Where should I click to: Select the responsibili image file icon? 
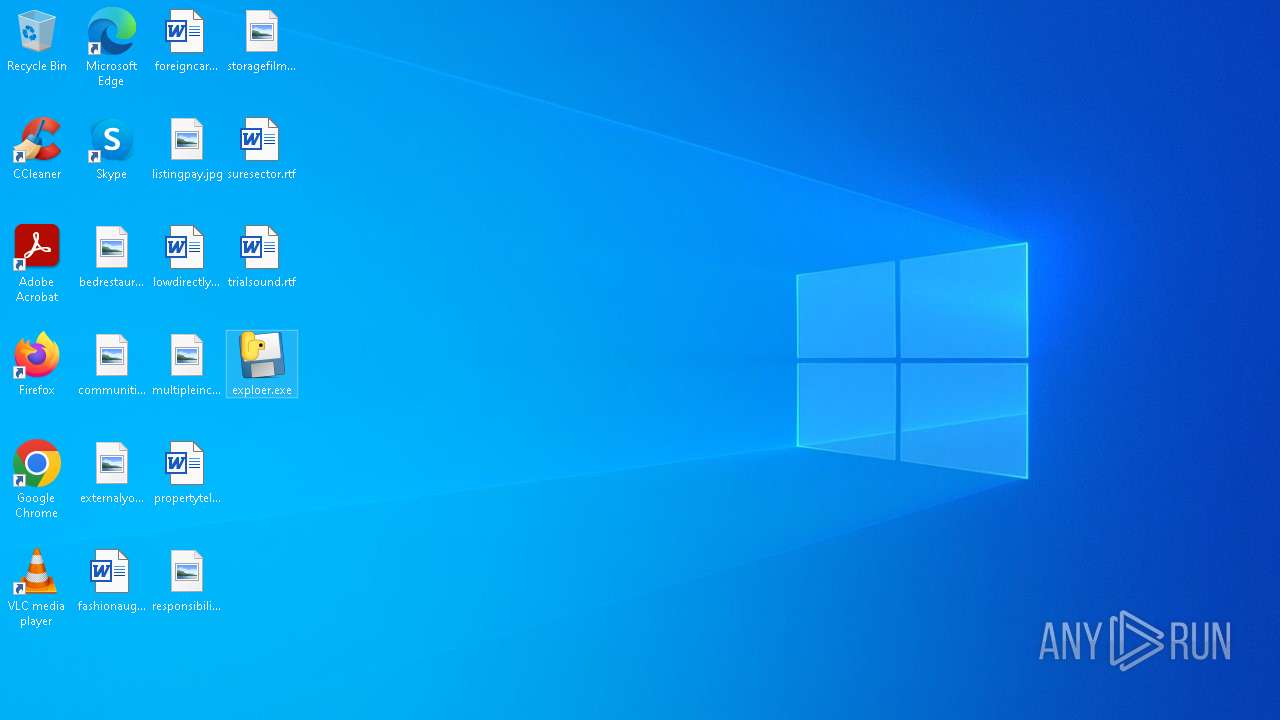point(187,581)
